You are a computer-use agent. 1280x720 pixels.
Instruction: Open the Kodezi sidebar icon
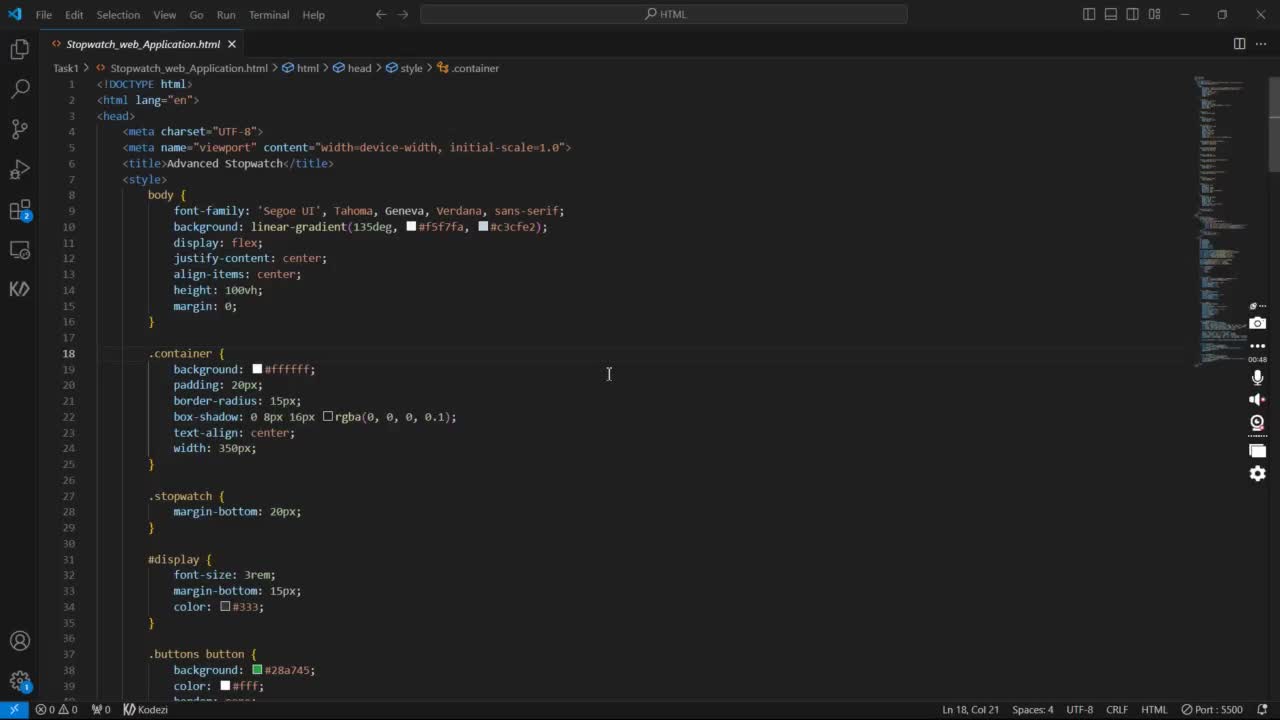click(20, 289)
